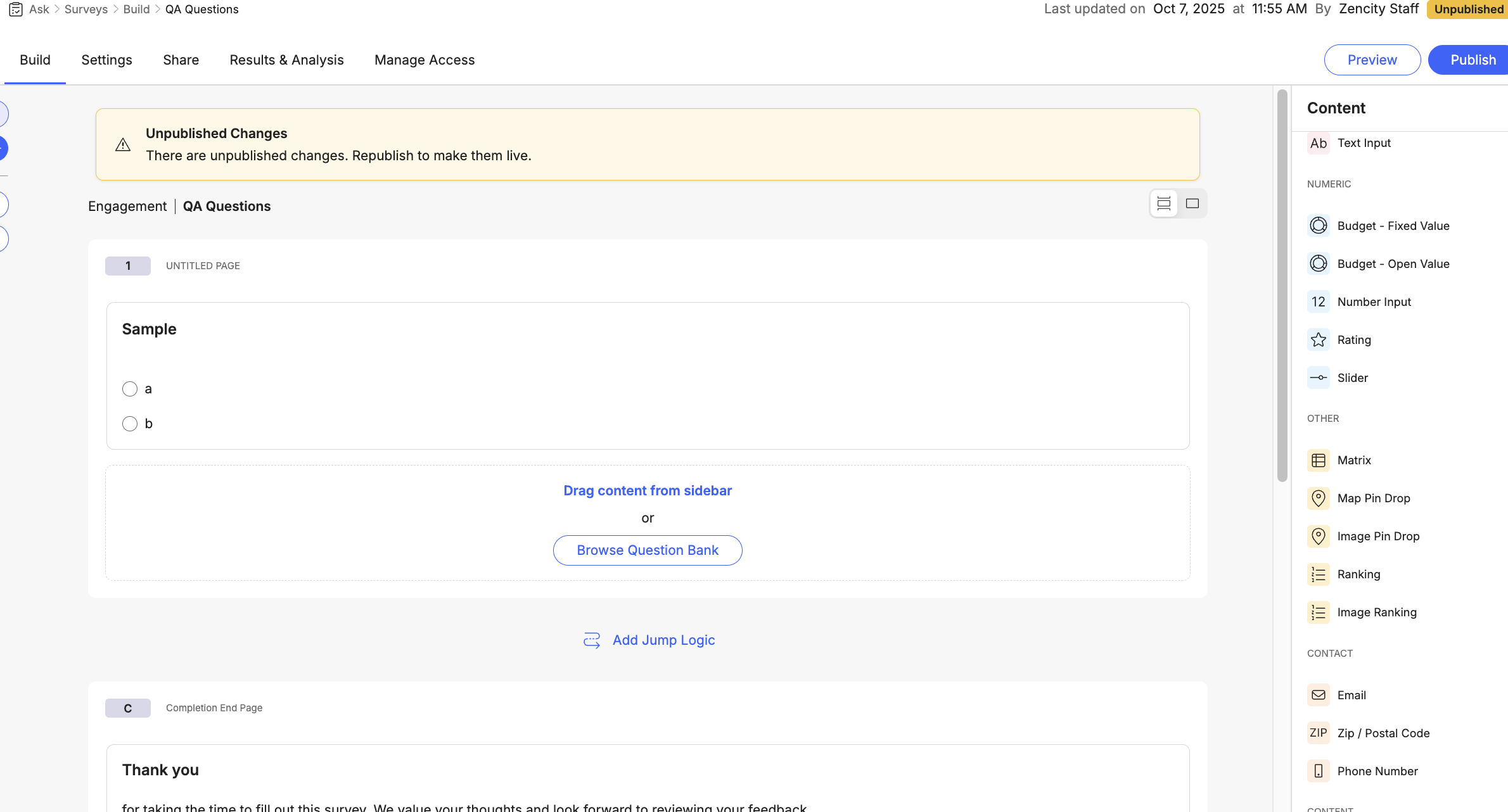The height and width of the screenshot is (812, 1508).
Task: Choose the Map Pin Drop icon
Action: (1319, 498)
